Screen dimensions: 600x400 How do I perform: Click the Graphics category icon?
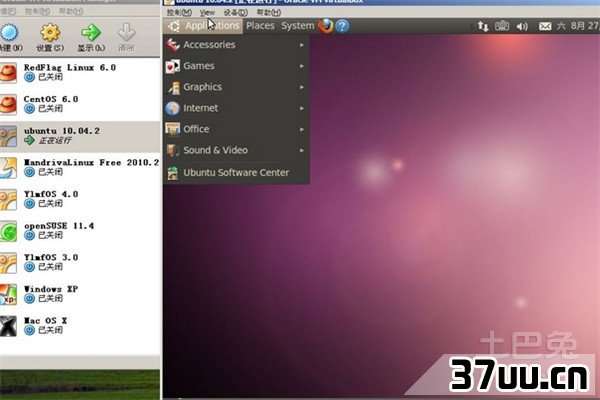pyautogui.click(x=173, y=87)
